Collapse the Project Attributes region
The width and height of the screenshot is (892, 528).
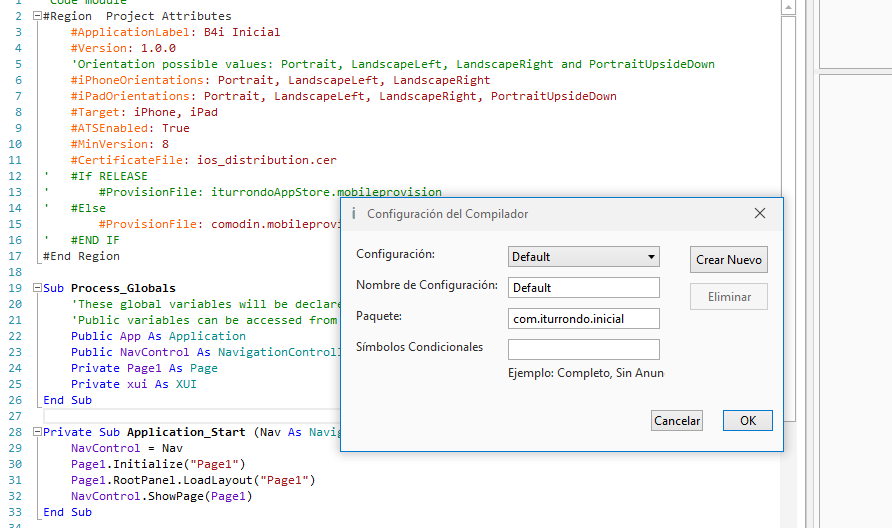37,17
